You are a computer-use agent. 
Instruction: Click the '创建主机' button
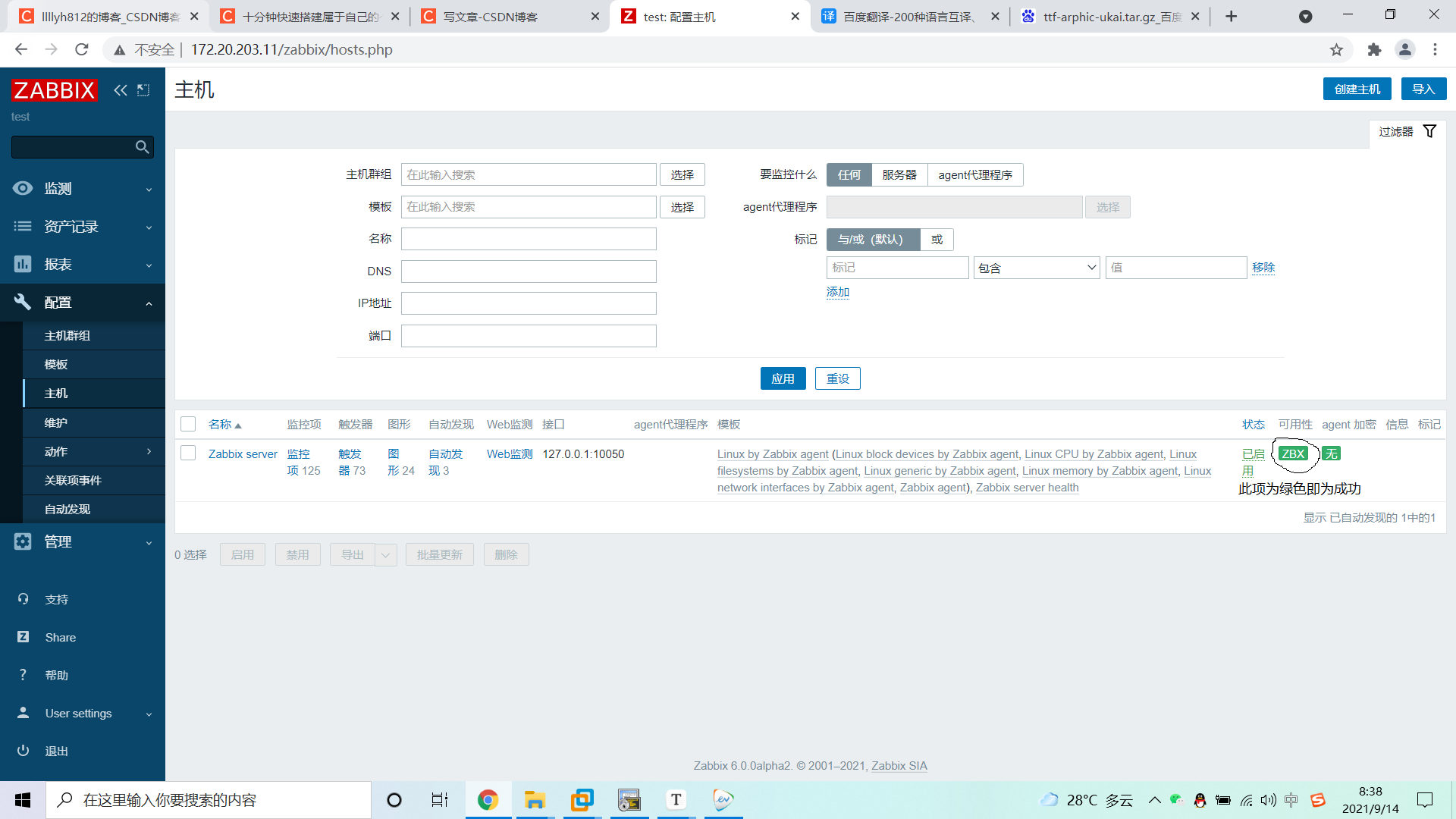point(1357,89)
